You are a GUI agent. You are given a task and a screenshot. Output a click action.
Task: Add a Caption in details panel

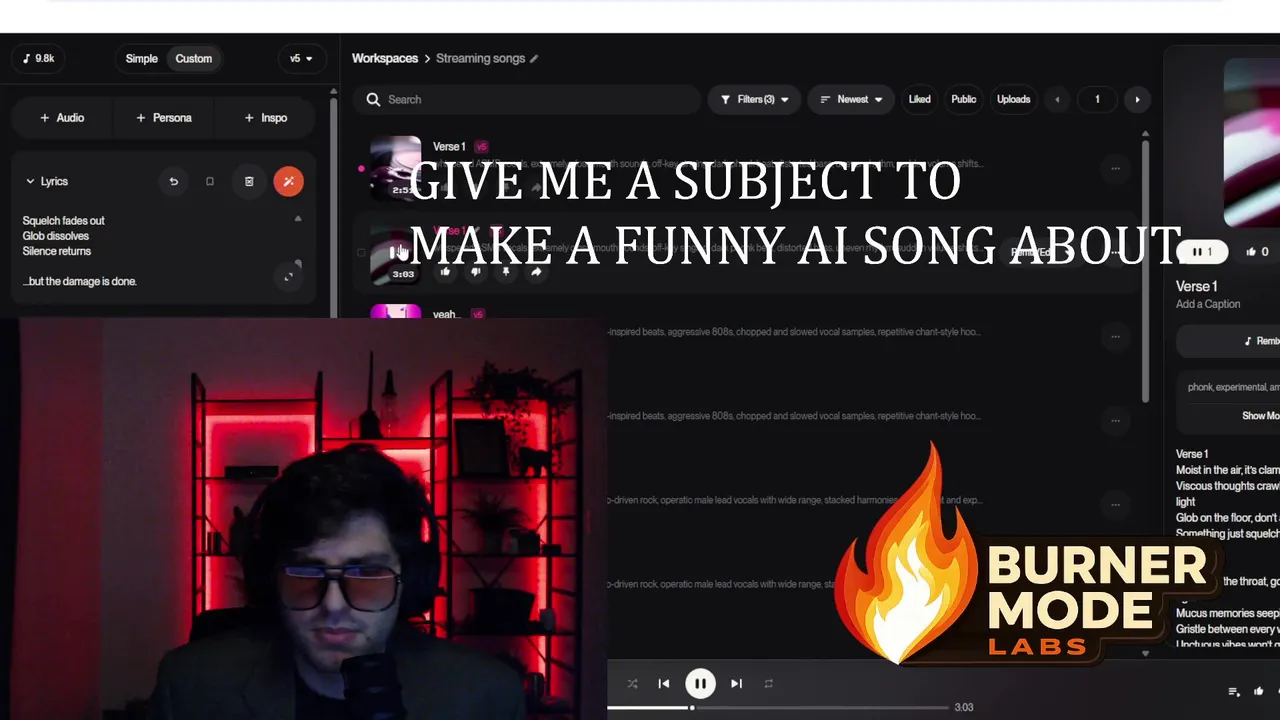coord(1208,304)
